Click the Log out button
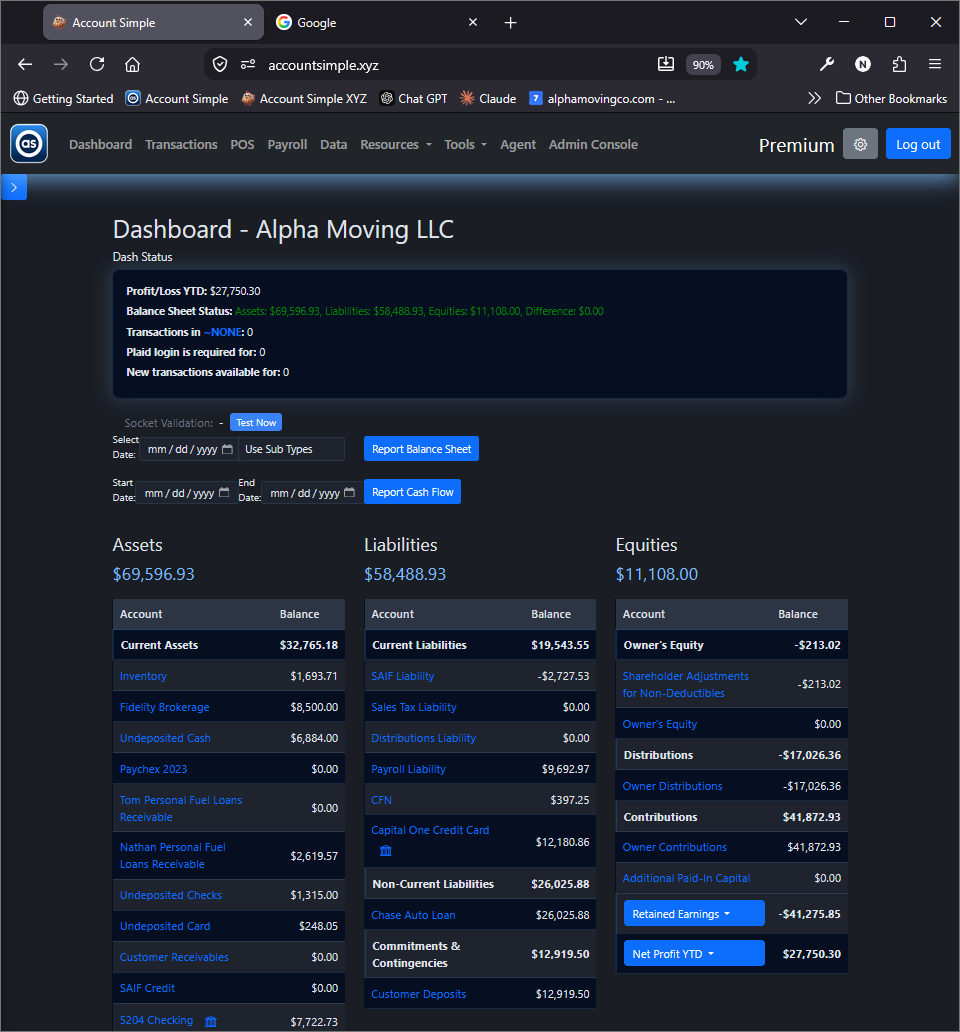This screenshot has height=1032, width=960. (x=918, y=144)
